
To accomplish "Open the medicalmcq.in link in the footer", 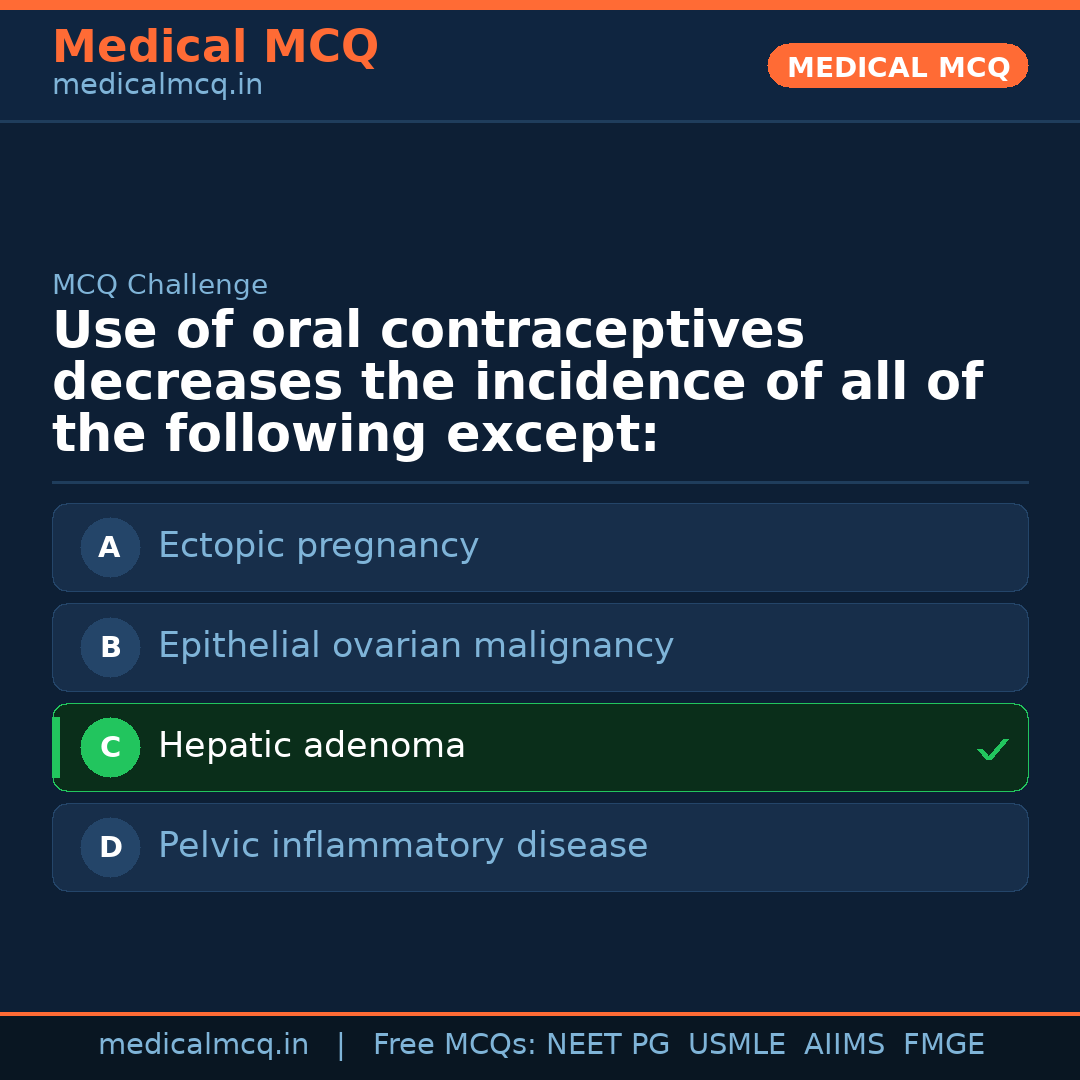I will pyautogui.click(x=203, y=1045).
